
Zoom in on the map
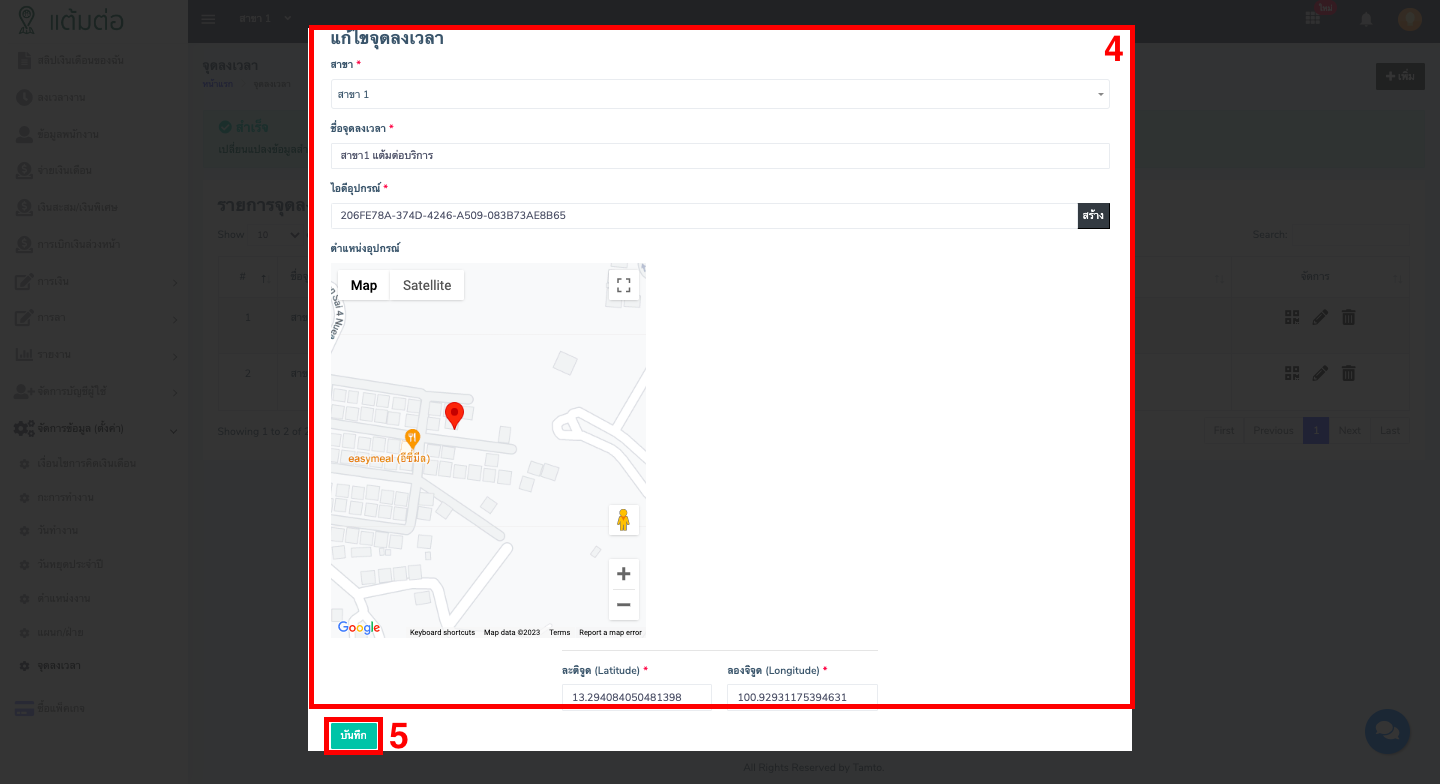pos(623,574)
